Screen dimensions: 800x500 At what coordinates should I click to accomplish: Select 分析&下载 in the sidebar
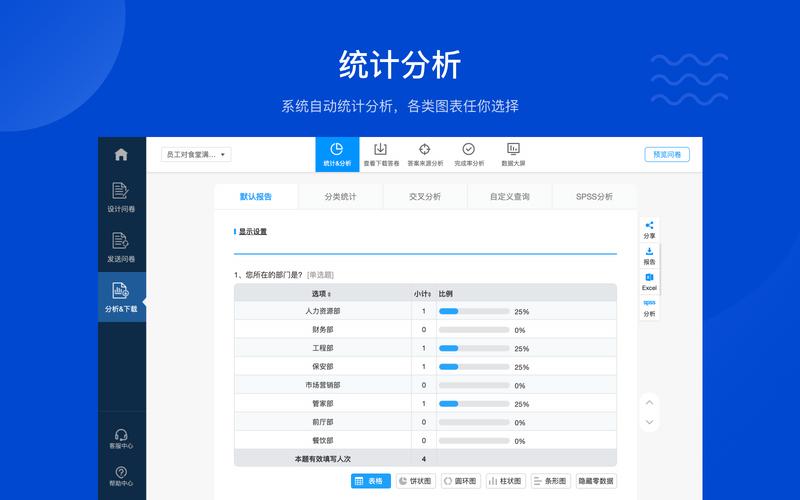click(x=121, y=297)
